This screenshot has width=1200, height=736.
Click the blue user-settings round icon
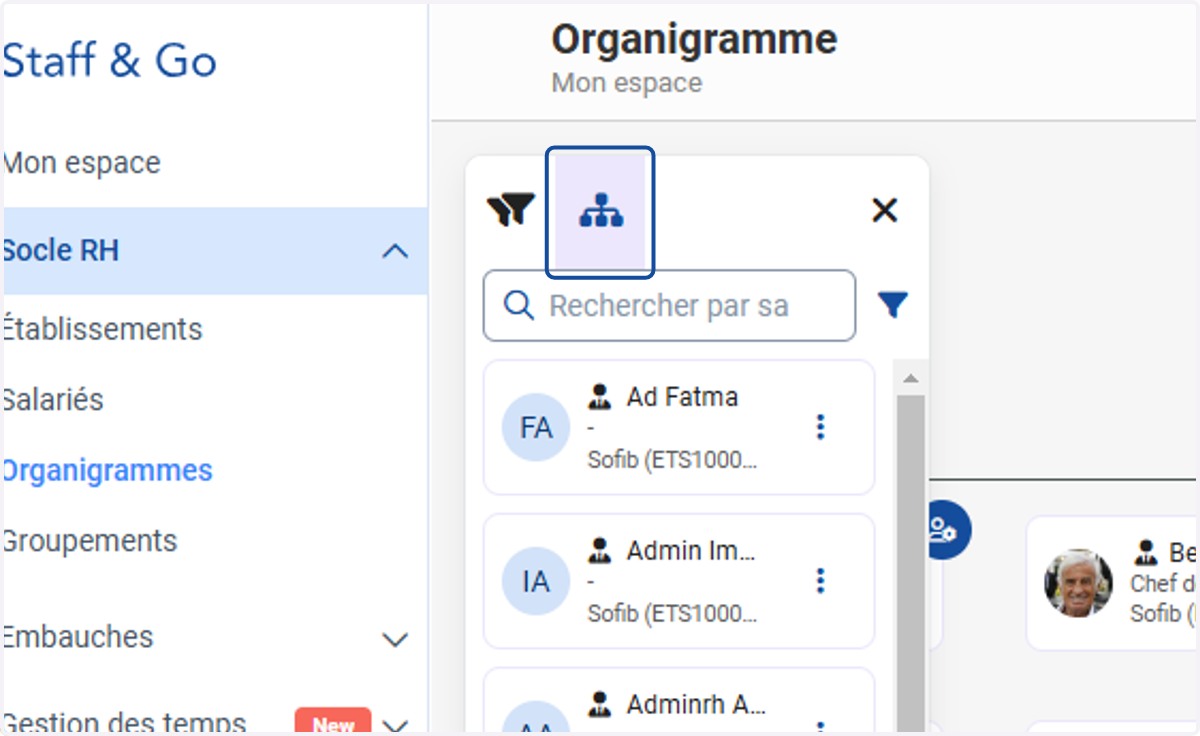943,530
